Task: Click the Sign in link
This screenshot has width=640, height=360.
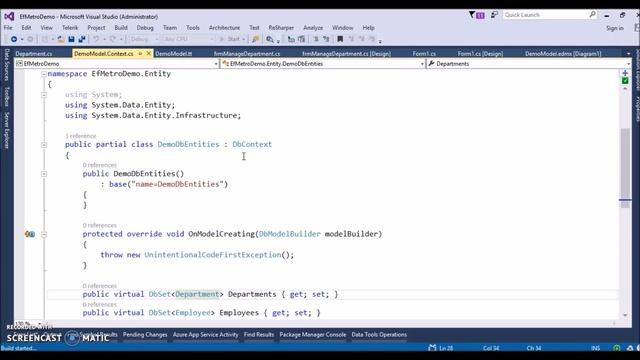Action: pyautogui.click(x=615, y=28)
